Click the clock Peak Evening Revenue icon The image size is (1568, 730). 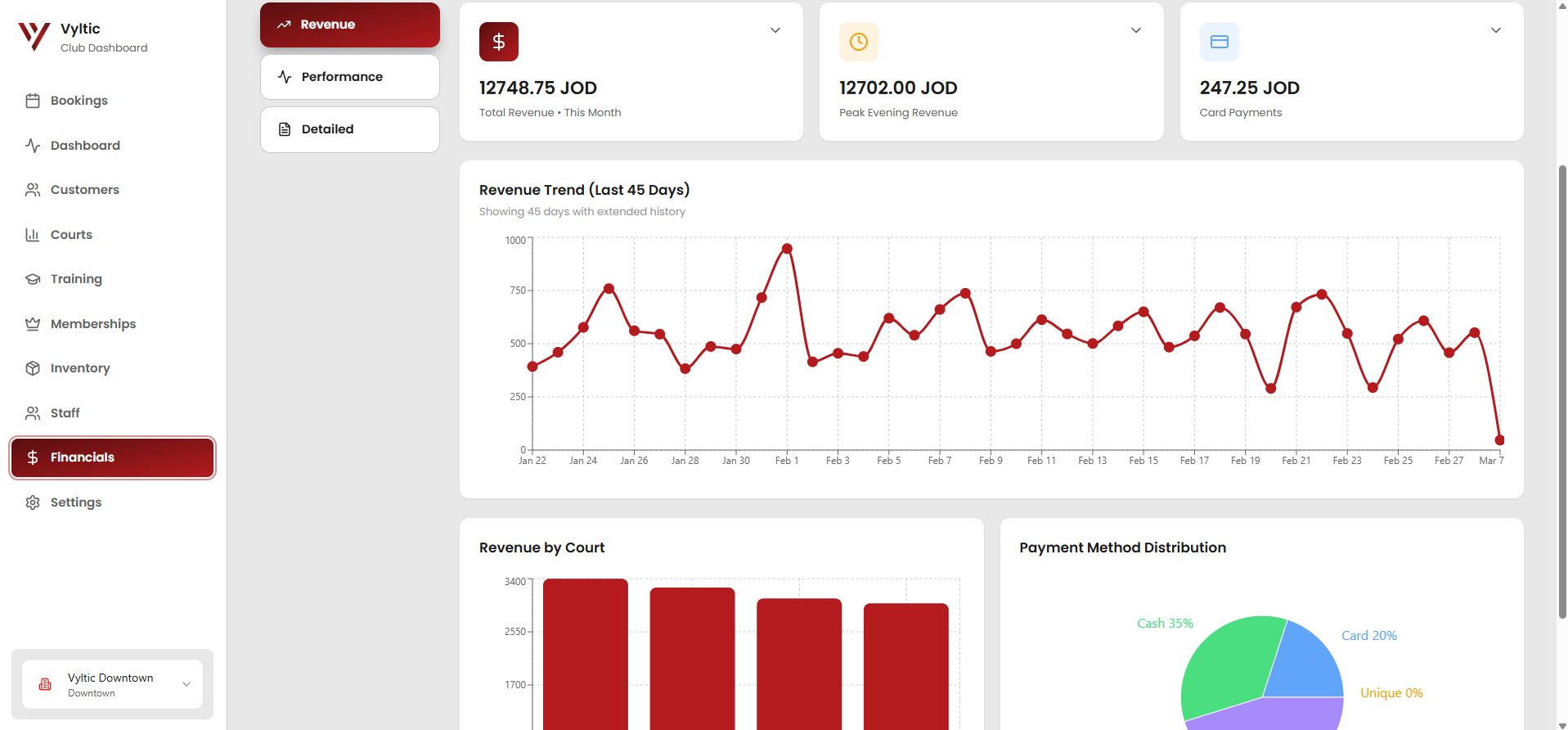click(859, 42)
